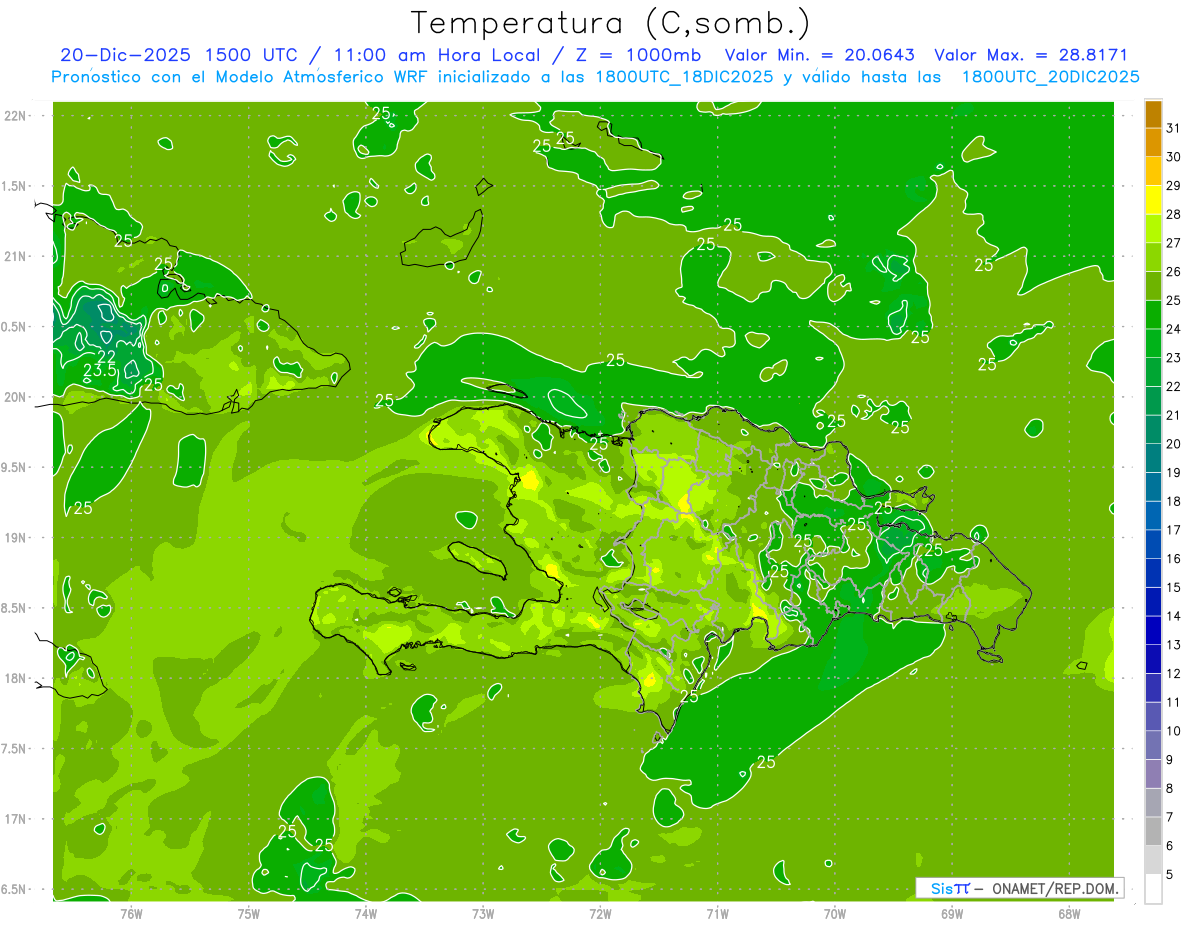Click the "8.5N" latitude axis label
Viewport: 1200px width, 927px height.
pyautogui.click(x=15, y=608)
